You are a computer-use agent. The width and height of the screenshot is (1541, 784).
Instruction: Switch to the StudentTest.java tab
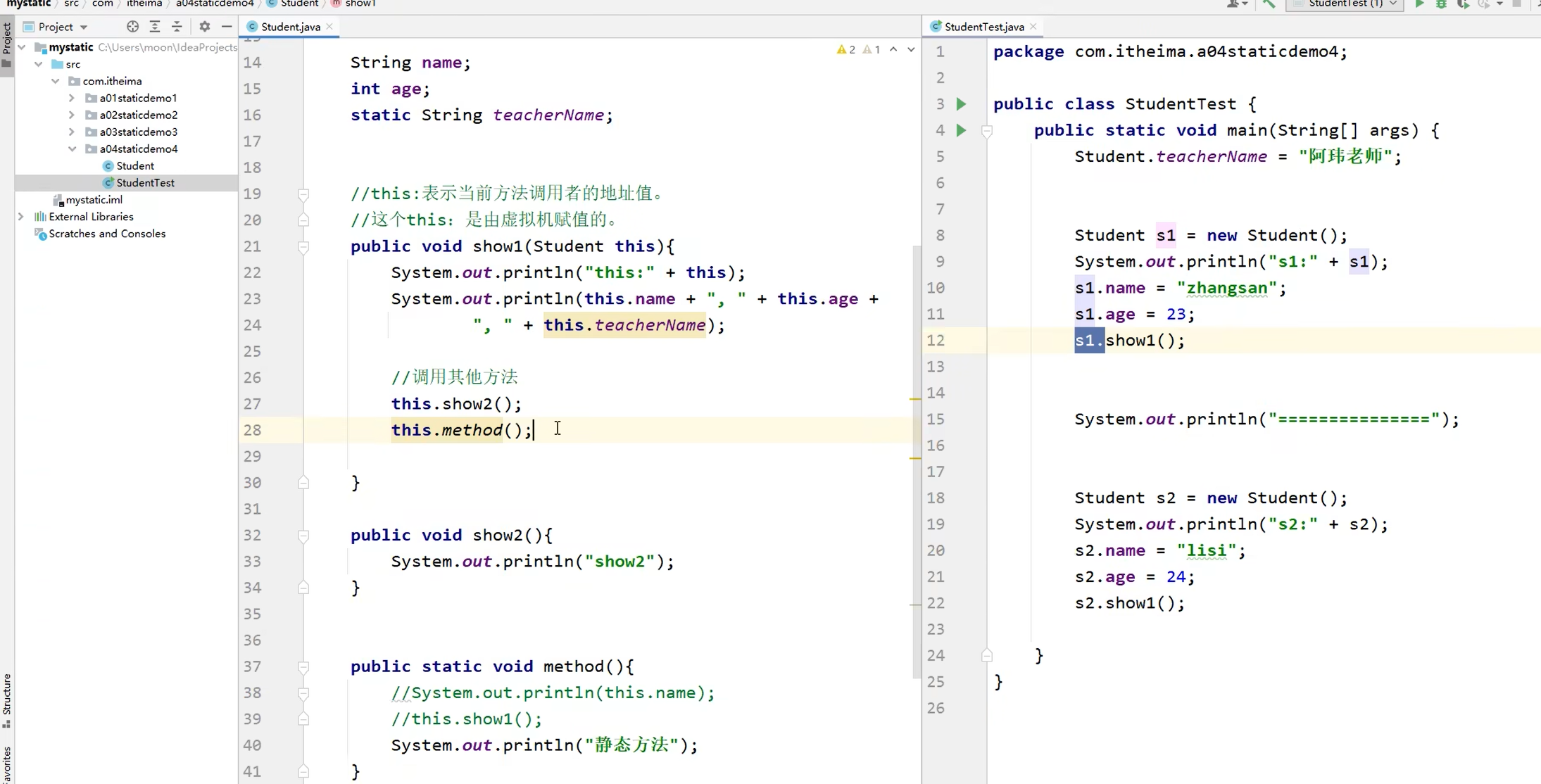(x=983, y=27)
